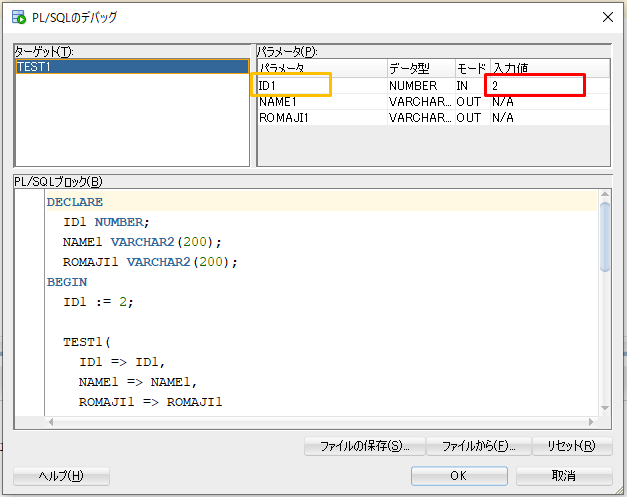Click the リセット(R) button
This screenshot has width=627, height=497.
click(x=572, y=446)
